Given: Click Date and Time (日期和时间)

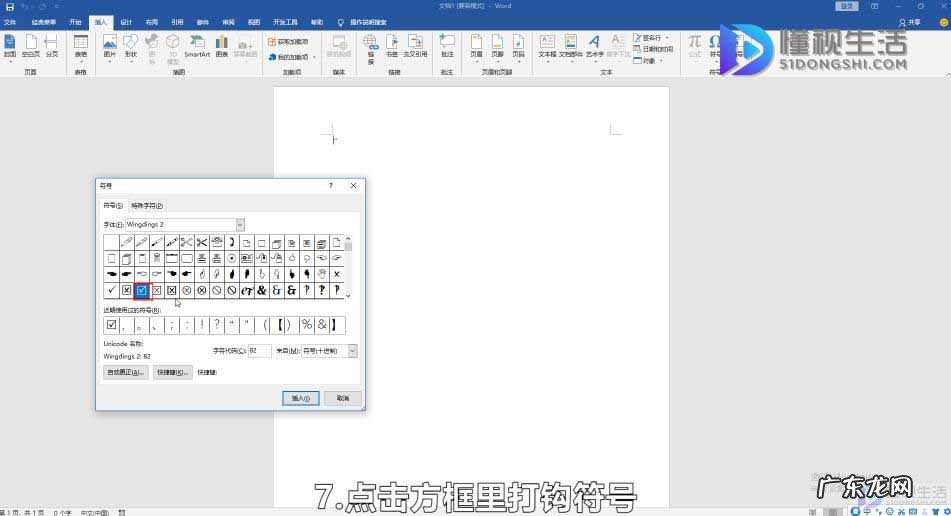Looking at the screenshot, I should point(653,49).
